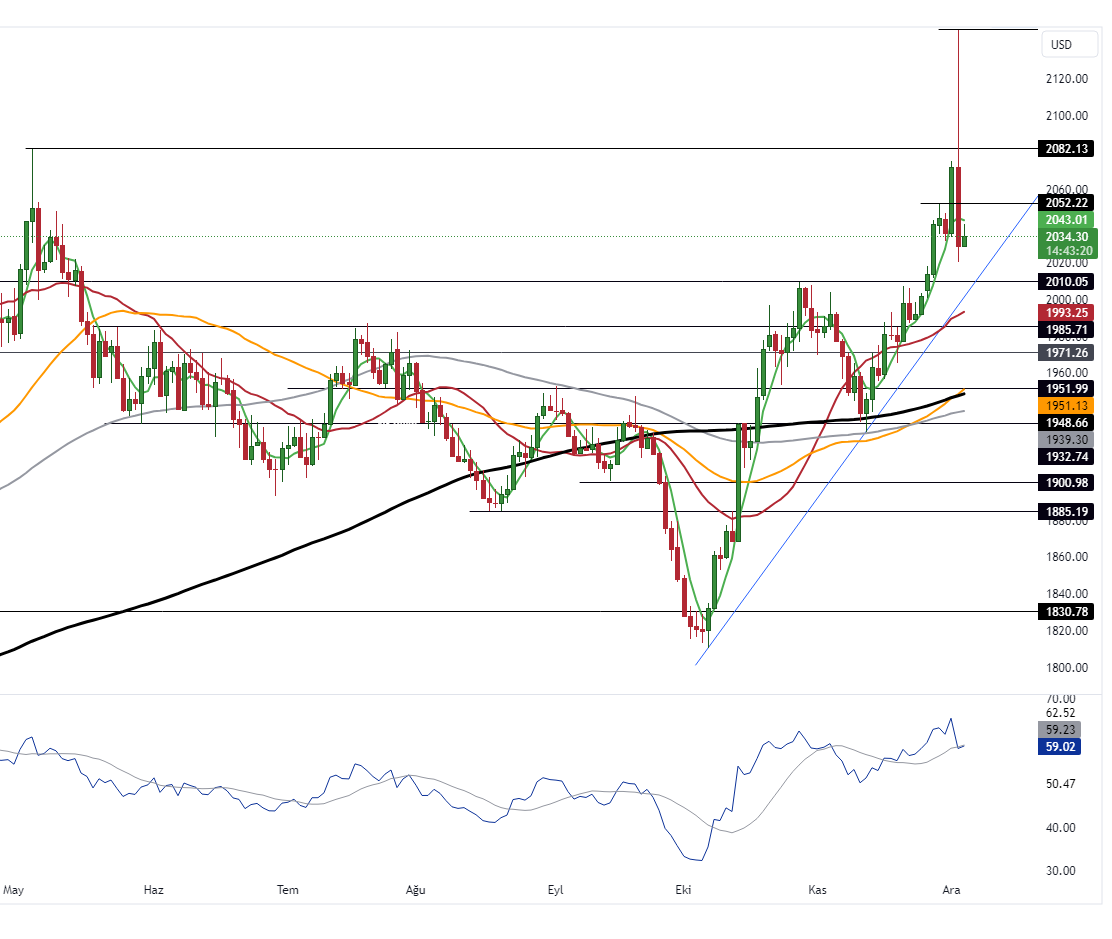
Task: Click the Eki month on time axis
Action: point(684,889)
